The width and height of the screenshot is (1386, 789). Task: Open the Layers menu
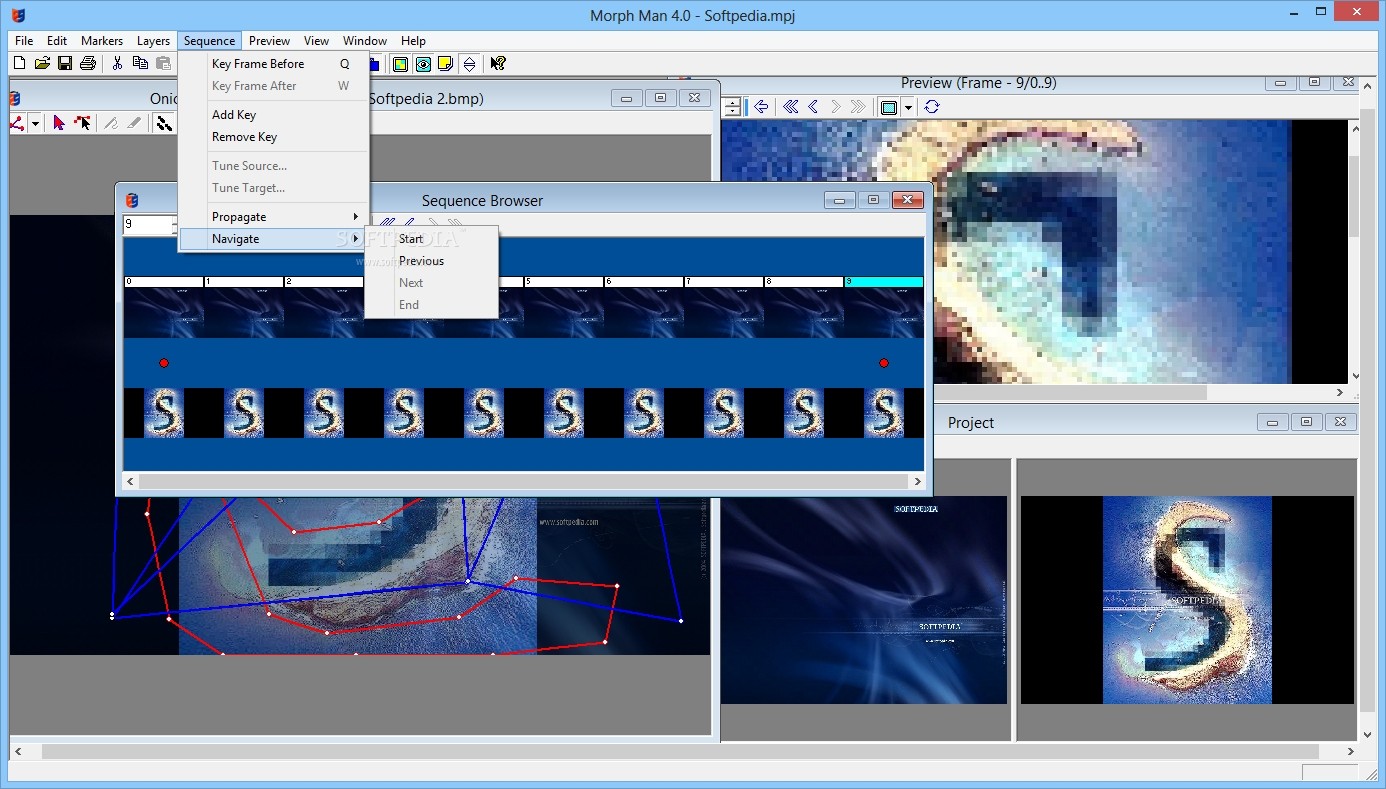point(153,41)
